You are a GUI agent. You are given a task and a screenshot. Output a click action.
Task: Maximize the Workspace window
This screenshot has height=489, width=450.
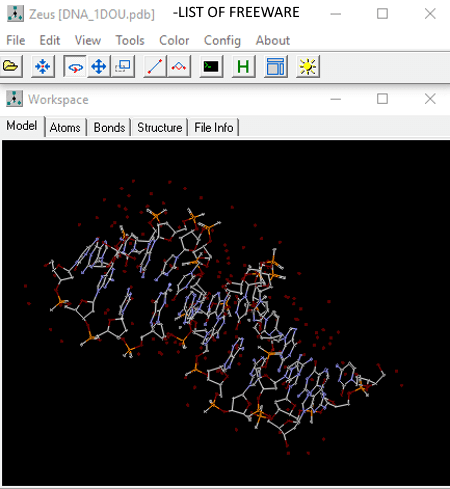coord(382,99)
